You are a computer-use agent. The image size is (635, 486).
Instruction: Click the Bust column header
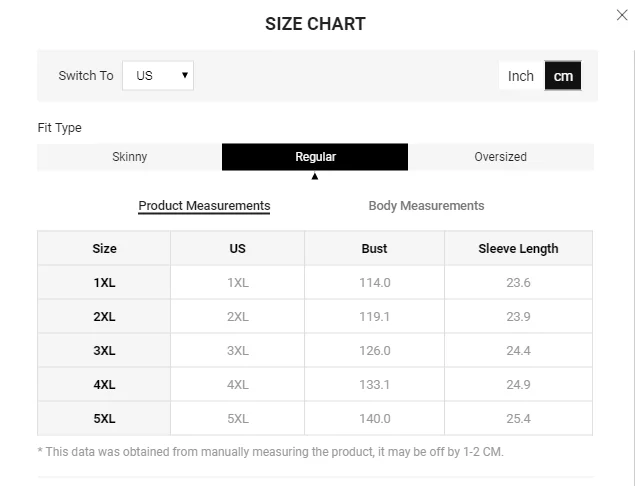coord(374,248)
